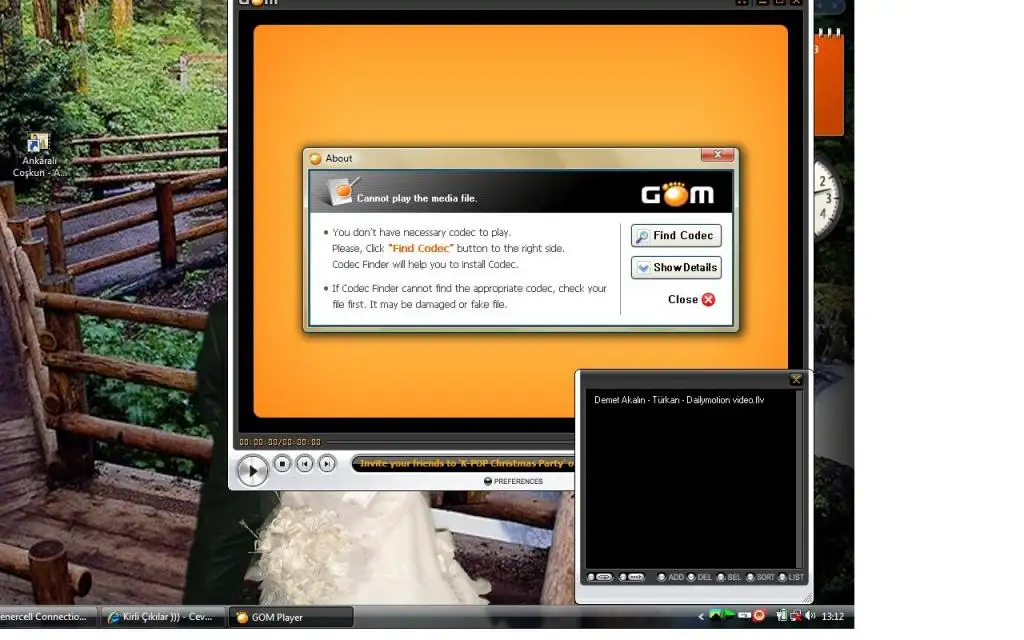Skip to the previous track

click(304, 464)
